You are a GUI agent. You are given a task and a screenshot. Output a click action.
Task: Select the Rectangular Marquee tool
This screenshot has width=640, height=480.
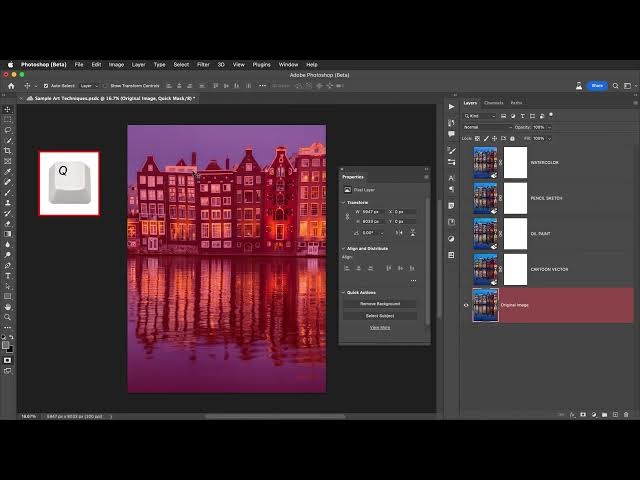[x=8, y=120]
